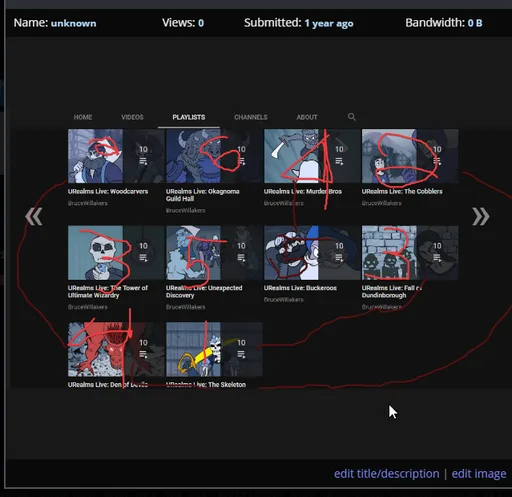Open URealms Live: Fall of Dundinborough title
This screenshot has height=497, width=512.
point(392,291)
